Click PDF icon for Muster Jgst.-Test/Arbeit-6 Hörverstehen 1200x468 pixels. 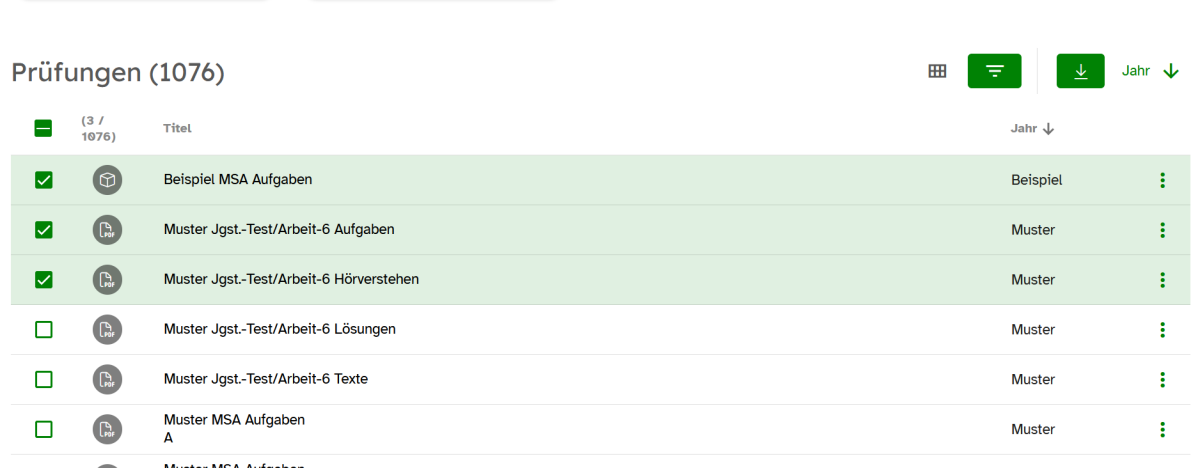point(108,280)
